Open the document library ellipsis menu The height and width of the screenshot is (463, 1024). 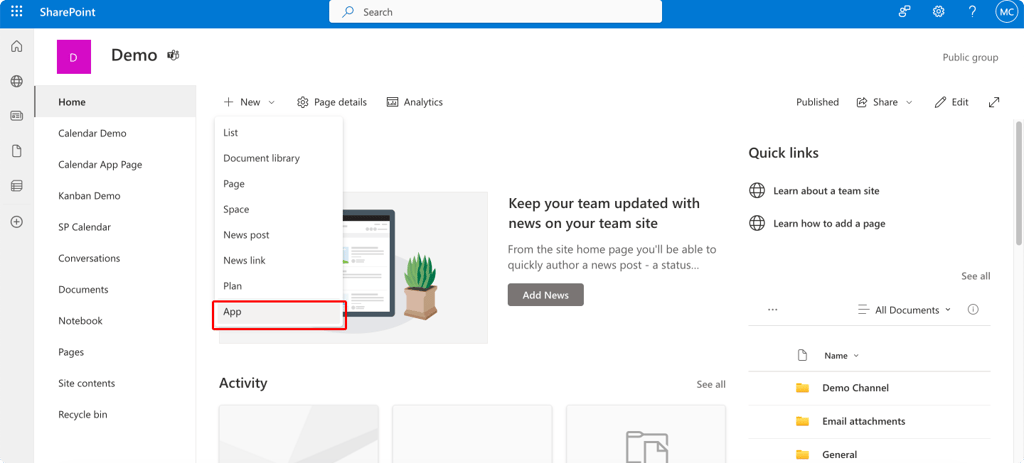point(773,310)
